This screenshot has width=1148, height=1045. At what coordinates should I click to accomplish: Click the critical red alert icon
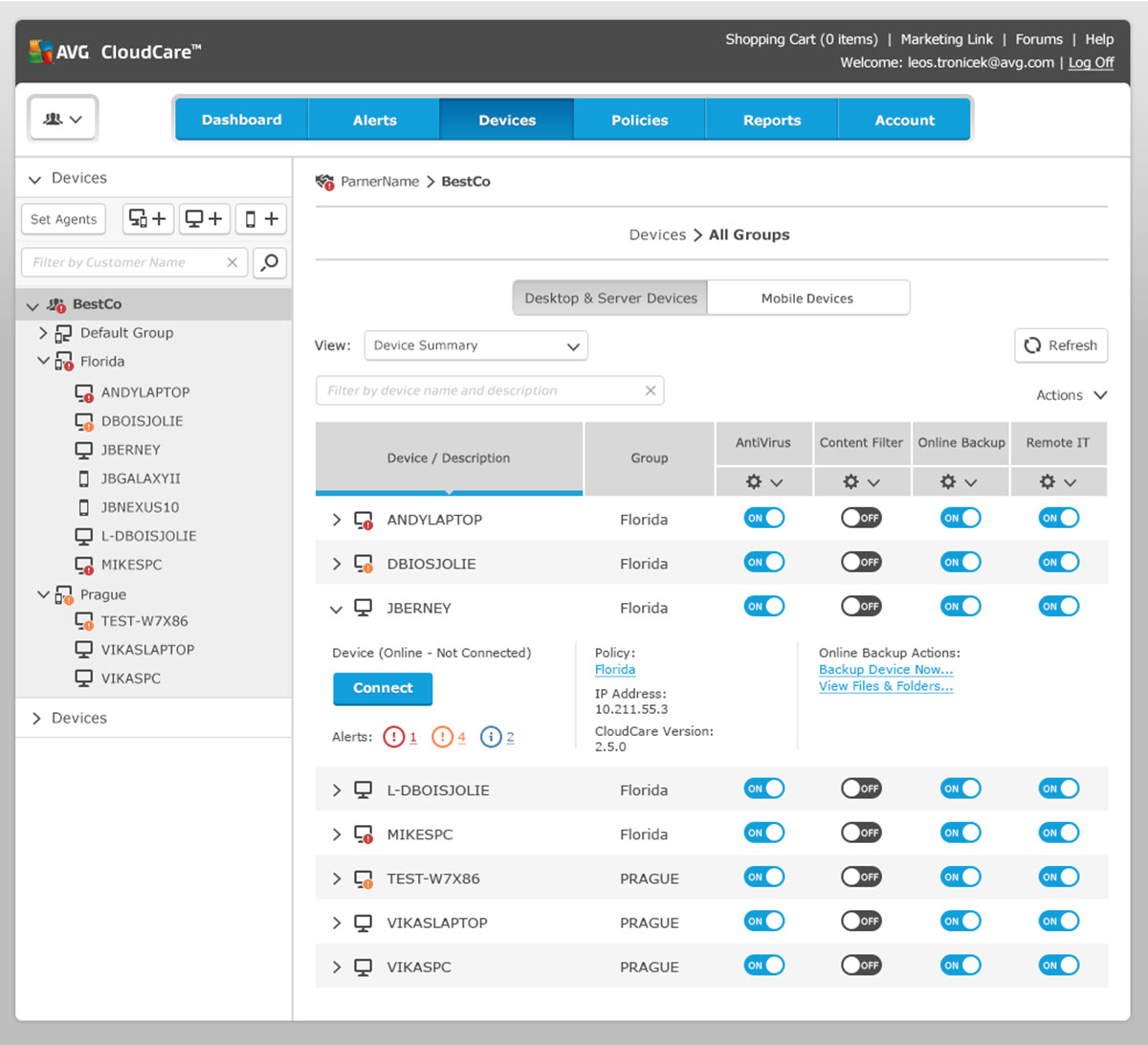[x=393, y=737]
